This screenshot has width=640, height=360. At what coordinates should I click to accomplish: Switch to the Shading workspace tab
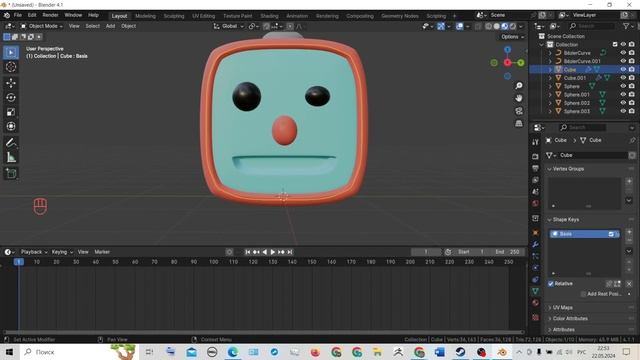click(269, 16)
